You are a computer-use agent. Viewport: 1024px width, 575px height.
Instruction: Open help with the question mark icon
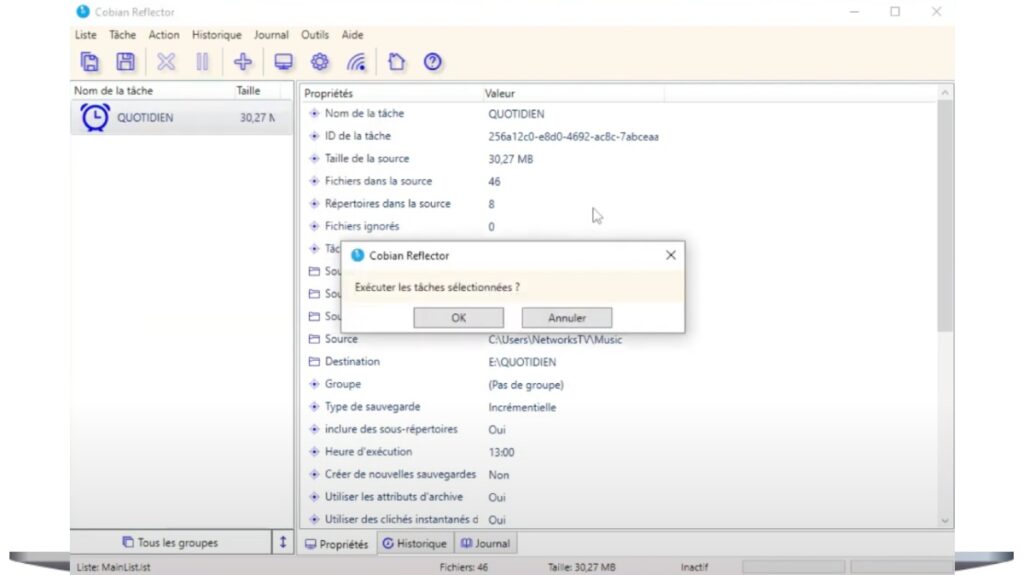(x=432, y=62)
